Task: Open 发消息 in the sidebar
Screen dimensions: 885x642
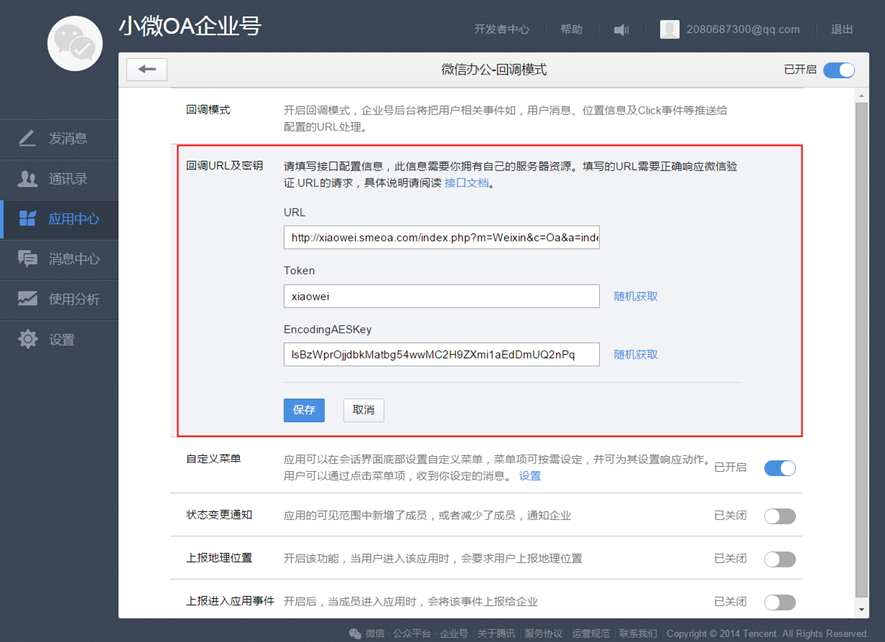Action: point(59,139)
